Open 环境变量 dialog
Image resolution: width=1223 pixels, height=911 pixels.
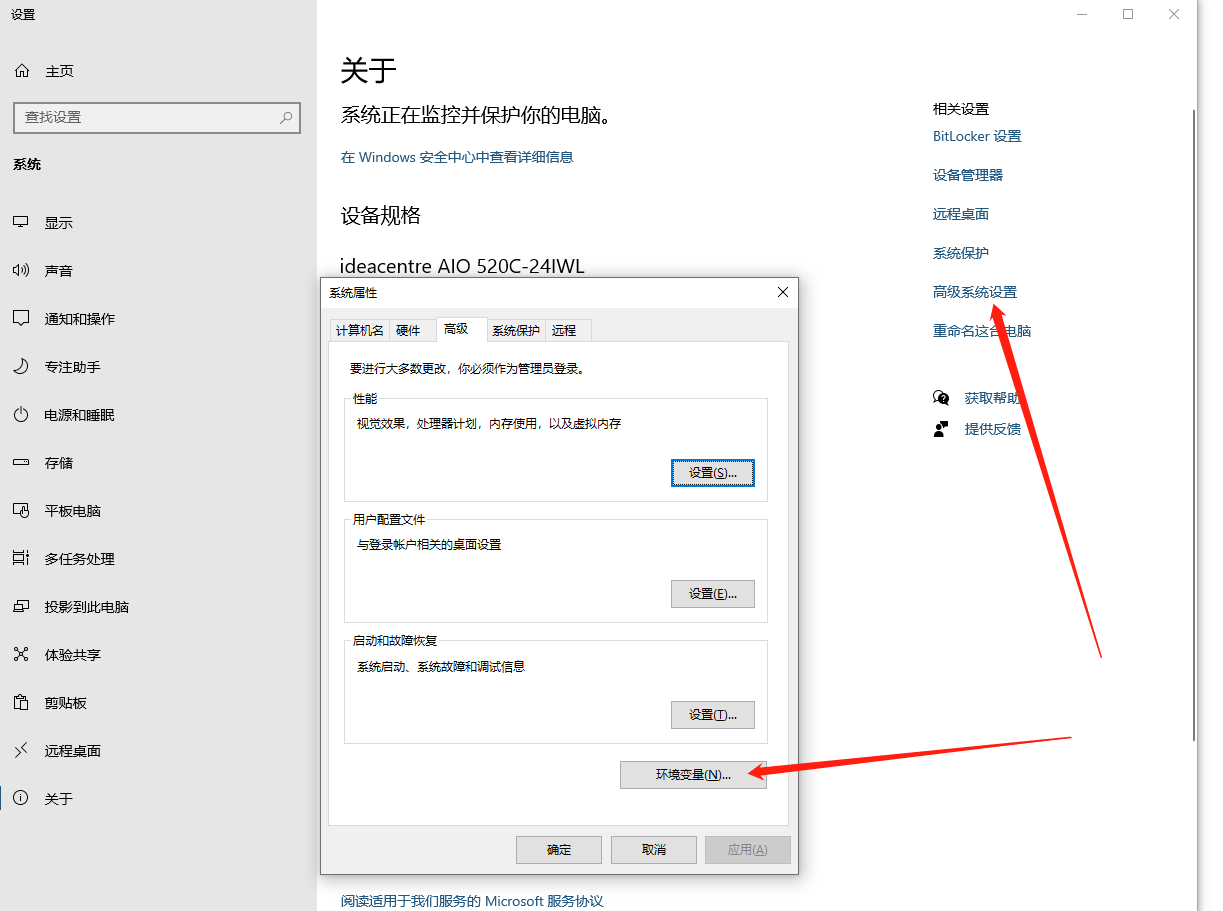click(x=693, y=774)
